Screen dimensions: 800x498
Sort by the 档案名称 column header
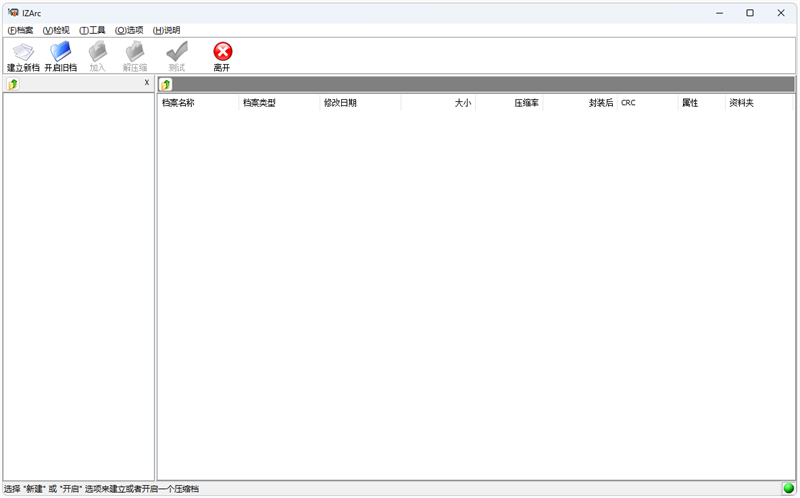pos(198,103)
